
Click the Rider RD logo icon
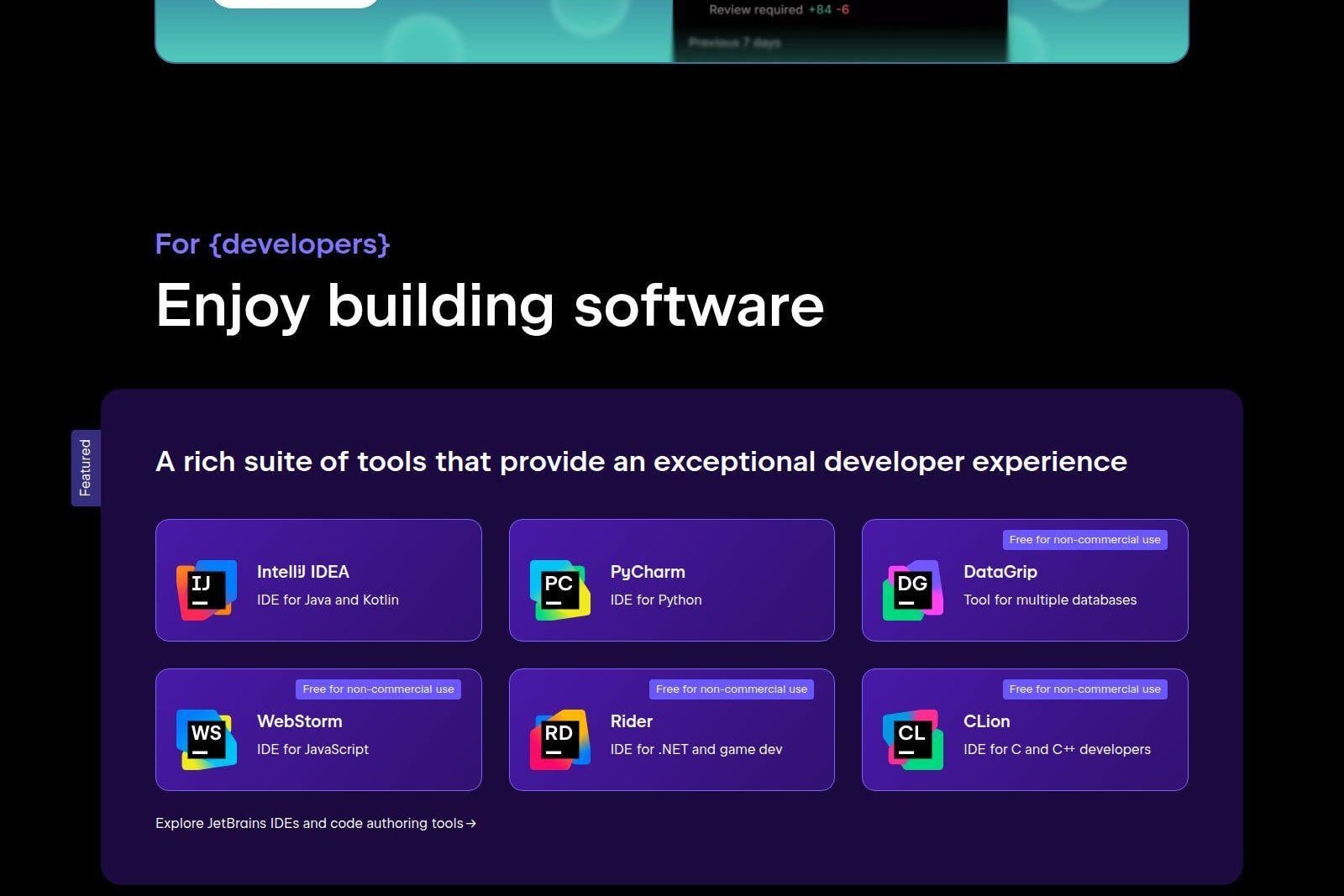click(559, 740)
